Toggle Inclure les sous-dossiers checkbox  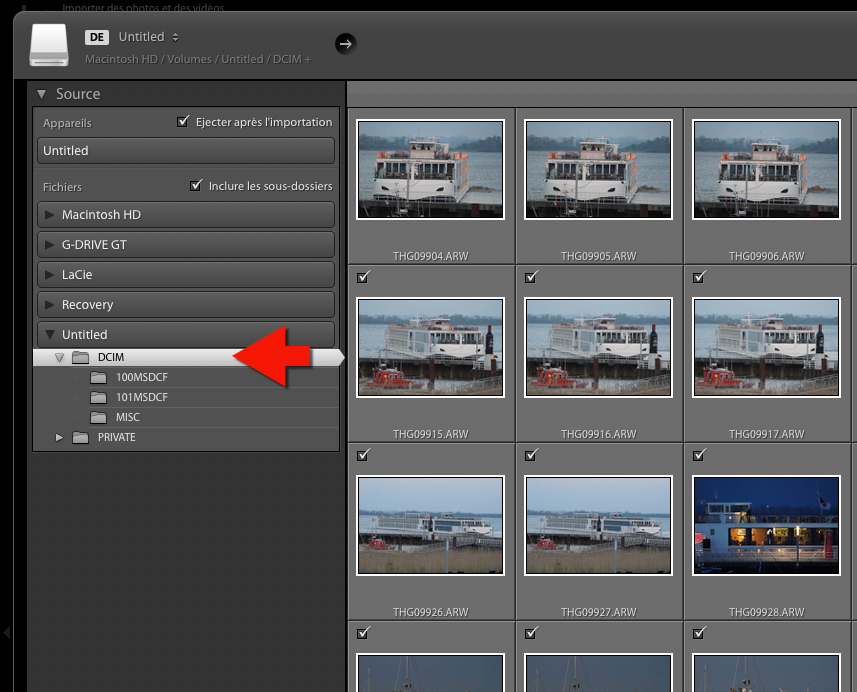tap(196, 185)
